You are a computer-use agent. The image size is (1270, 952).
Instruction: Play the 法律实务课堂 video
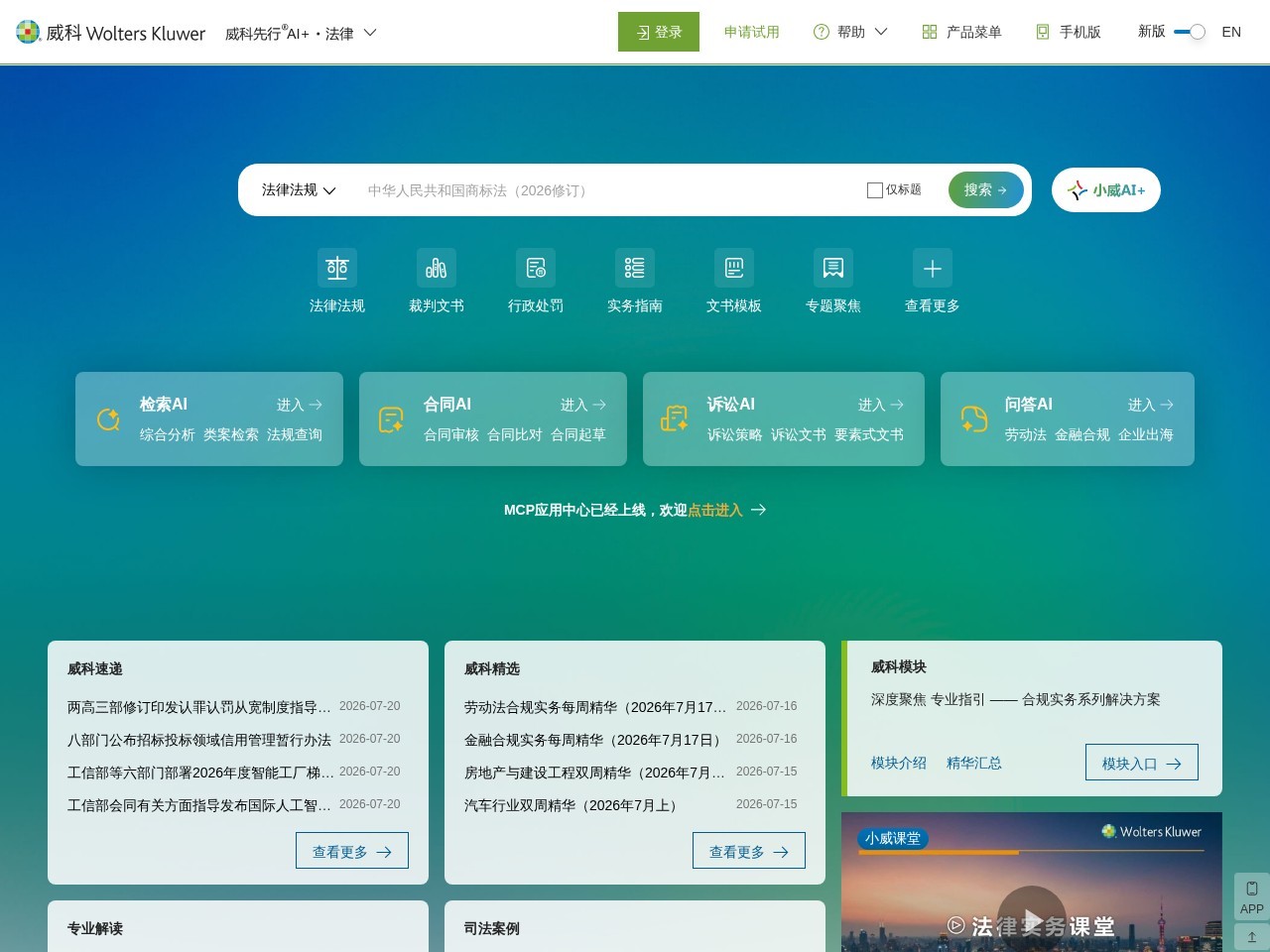(x=1032, y=919)
